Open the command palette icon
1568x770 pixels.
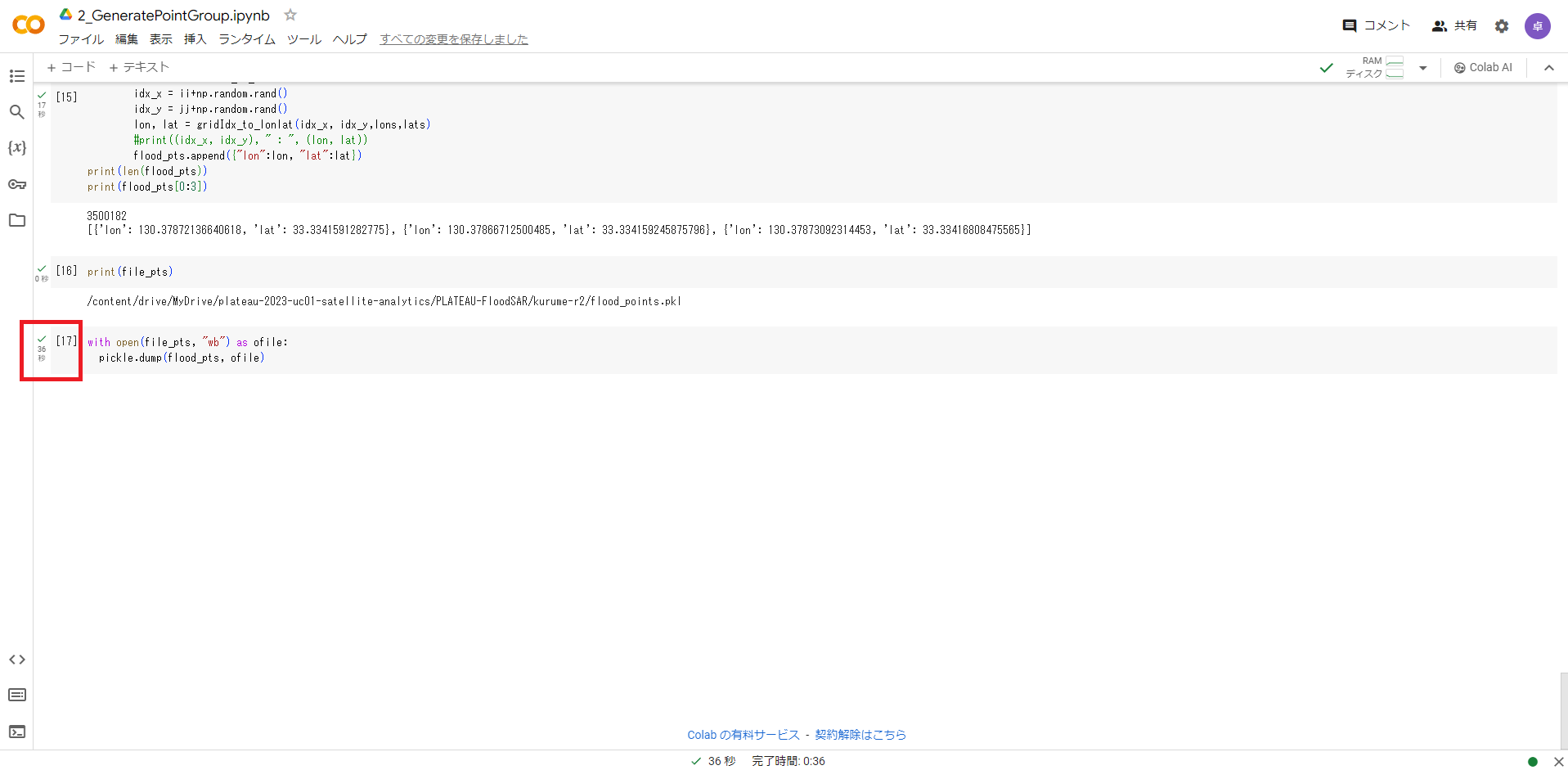pos(16,696)
